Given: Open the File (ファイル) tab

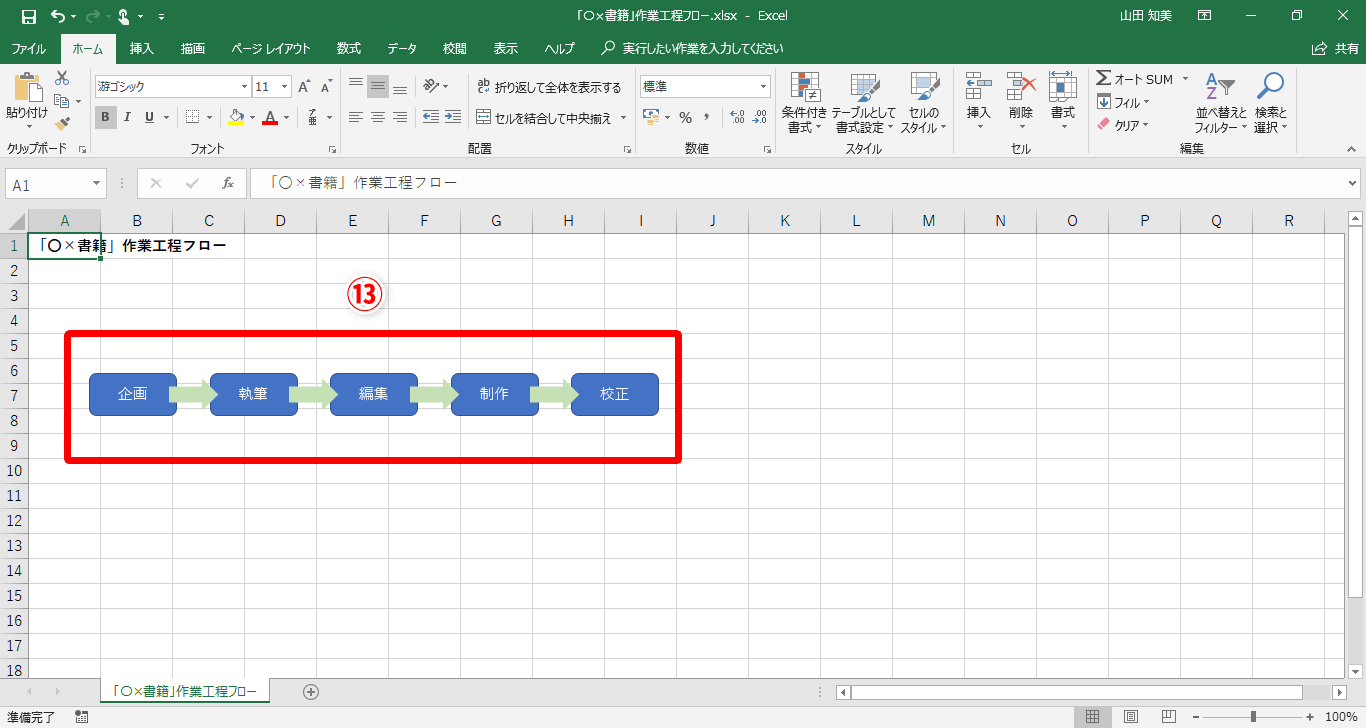Looking at the screenshot, I should click(28, 48).
